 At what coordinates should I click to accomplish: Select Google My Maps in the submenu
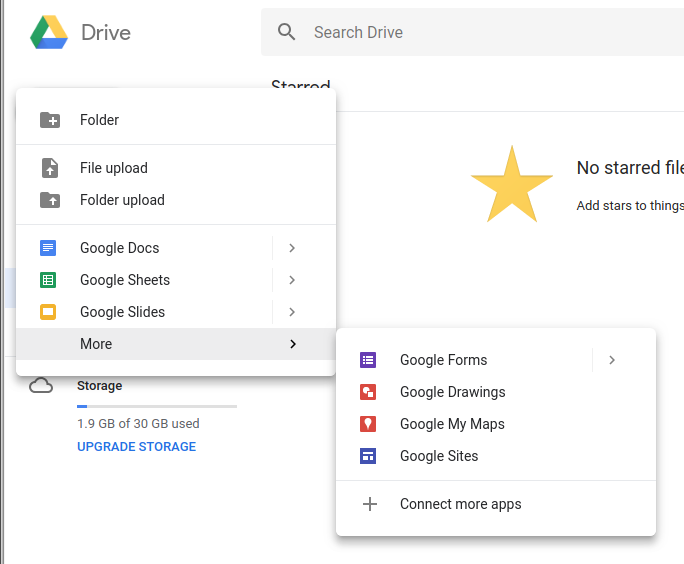pos(496,424)
